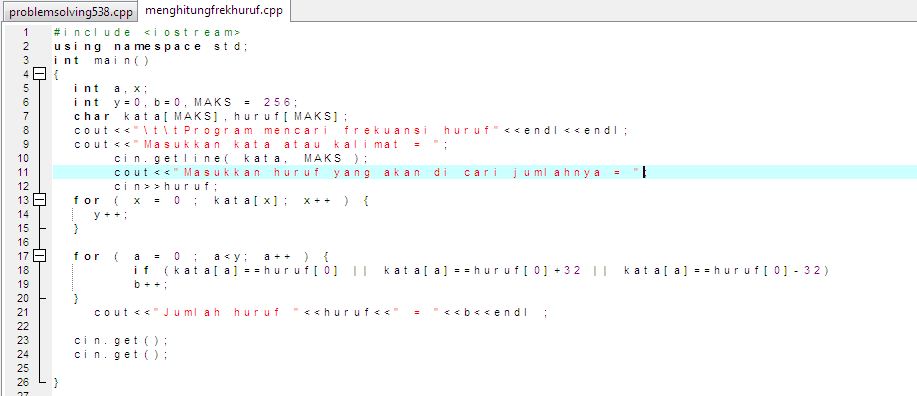
Task: Collapse the for loop fold at line 13
Action: pyautogui.click(x=39, y=201)
